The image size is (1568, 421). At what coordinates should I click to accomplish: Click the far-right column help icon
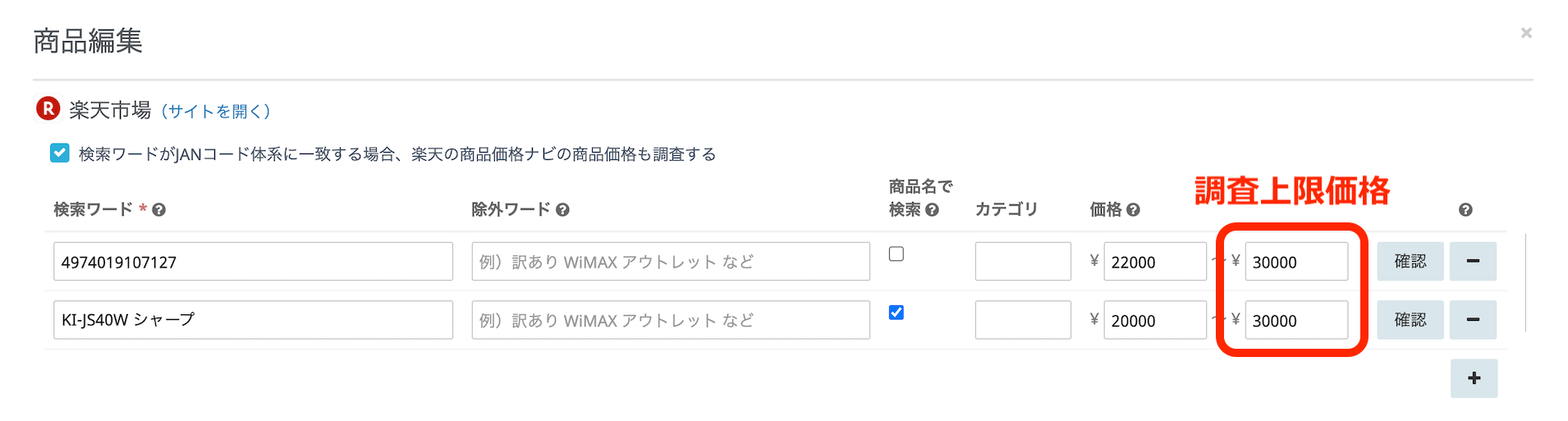tap(1465, 210)
